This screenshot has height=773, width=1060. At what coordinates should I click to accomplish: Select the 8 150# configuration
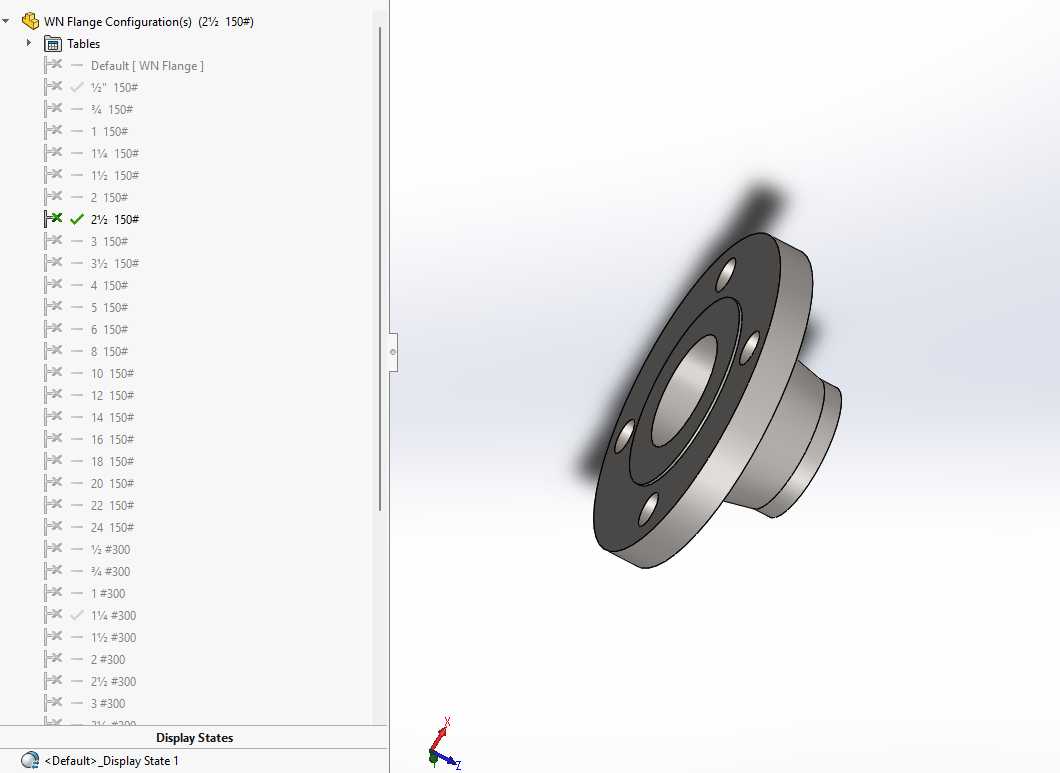click(110, 351)
